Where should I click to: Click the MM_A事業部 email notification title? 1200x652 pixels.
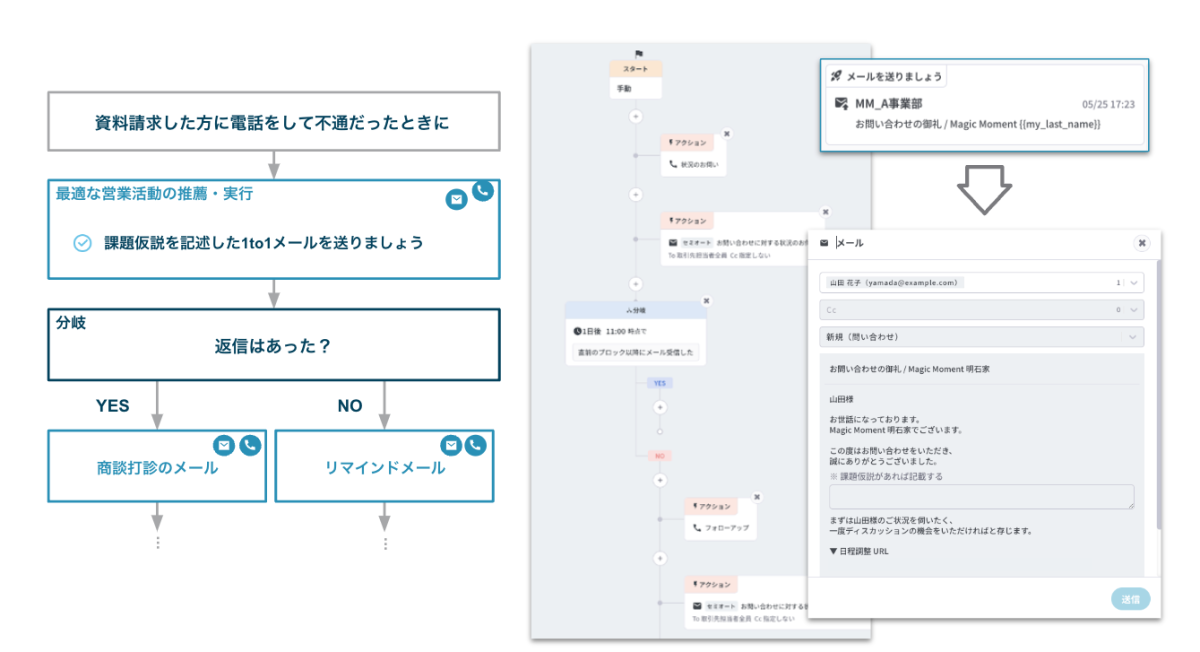(x=888, y=103)
